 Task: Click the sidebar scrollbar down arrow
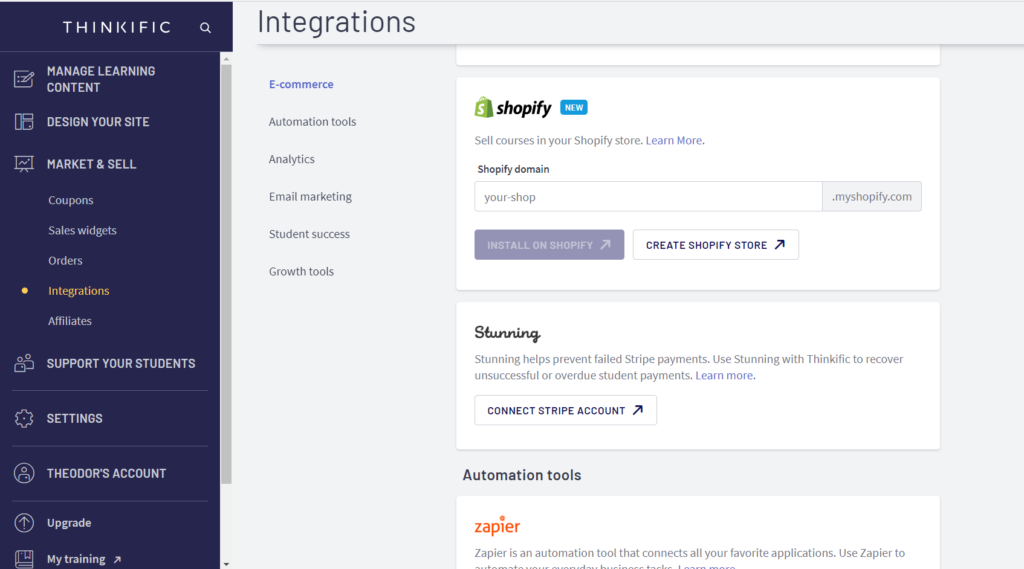[x=226, y=563]
